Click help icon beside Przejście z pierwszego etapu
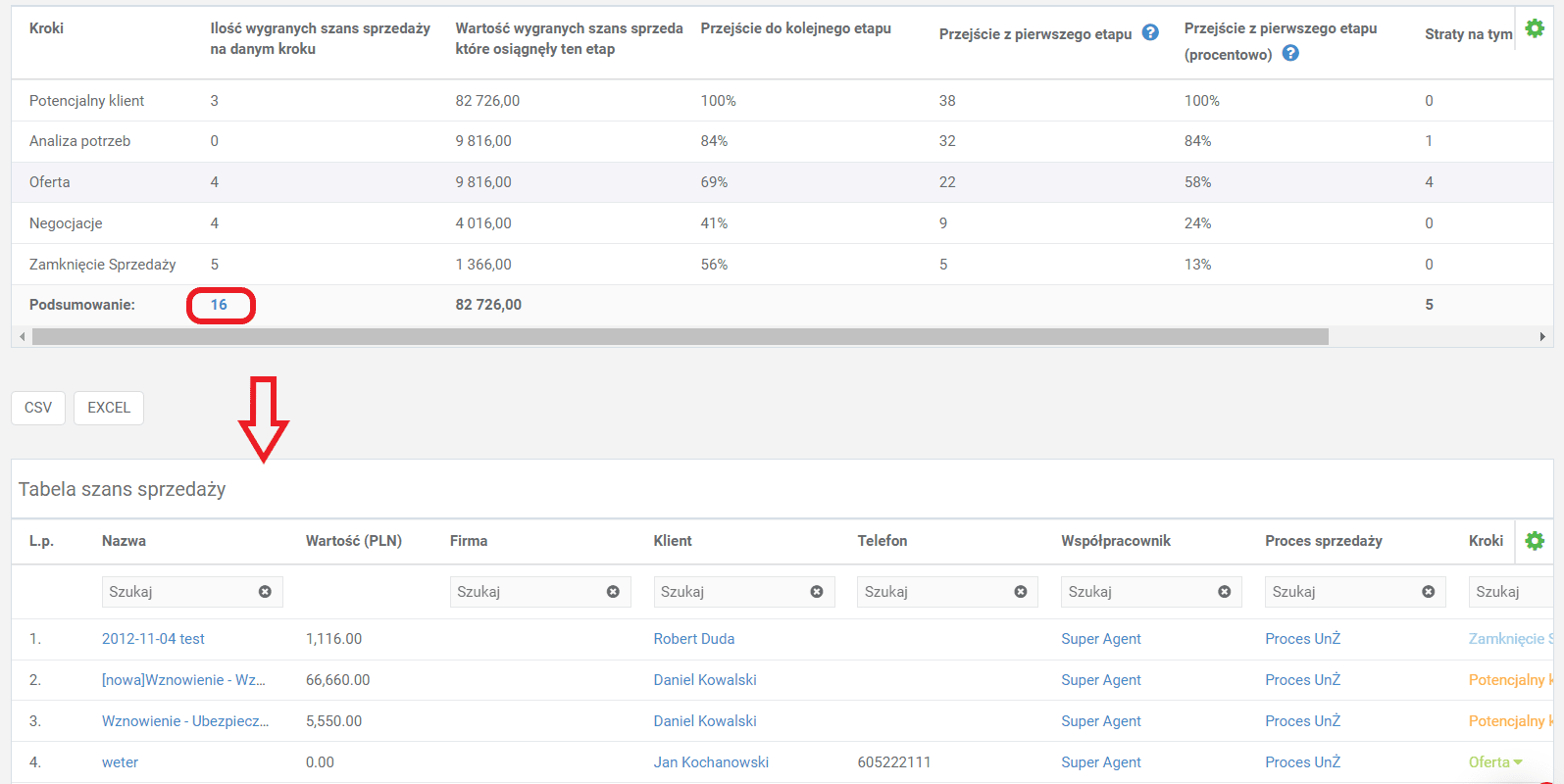Screen dimensions: 1564x784 pyautogui.click(x=1150, y=33)
